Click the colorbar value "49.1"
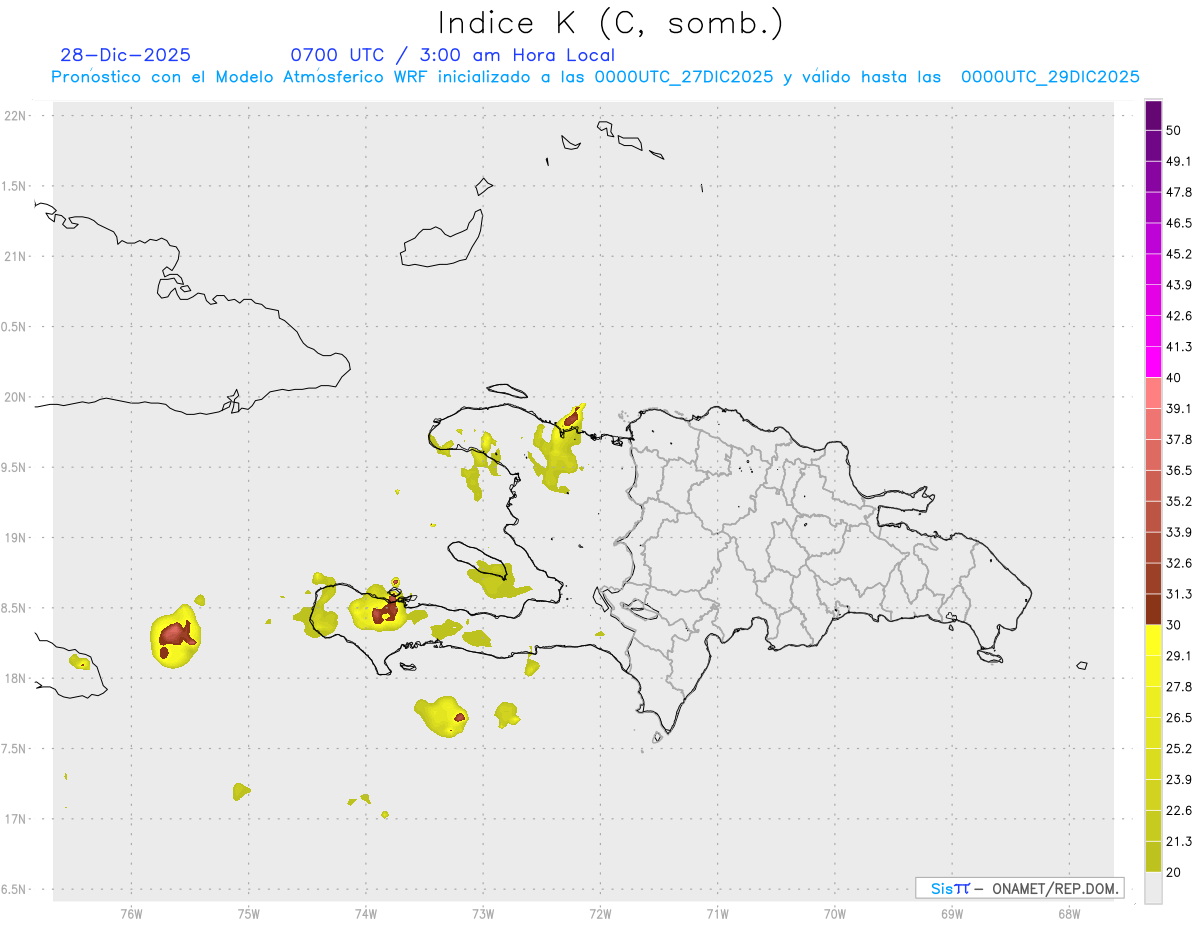Viewport: 1200px width, 927px height. pyautogui.click(x=1178, y=161)
